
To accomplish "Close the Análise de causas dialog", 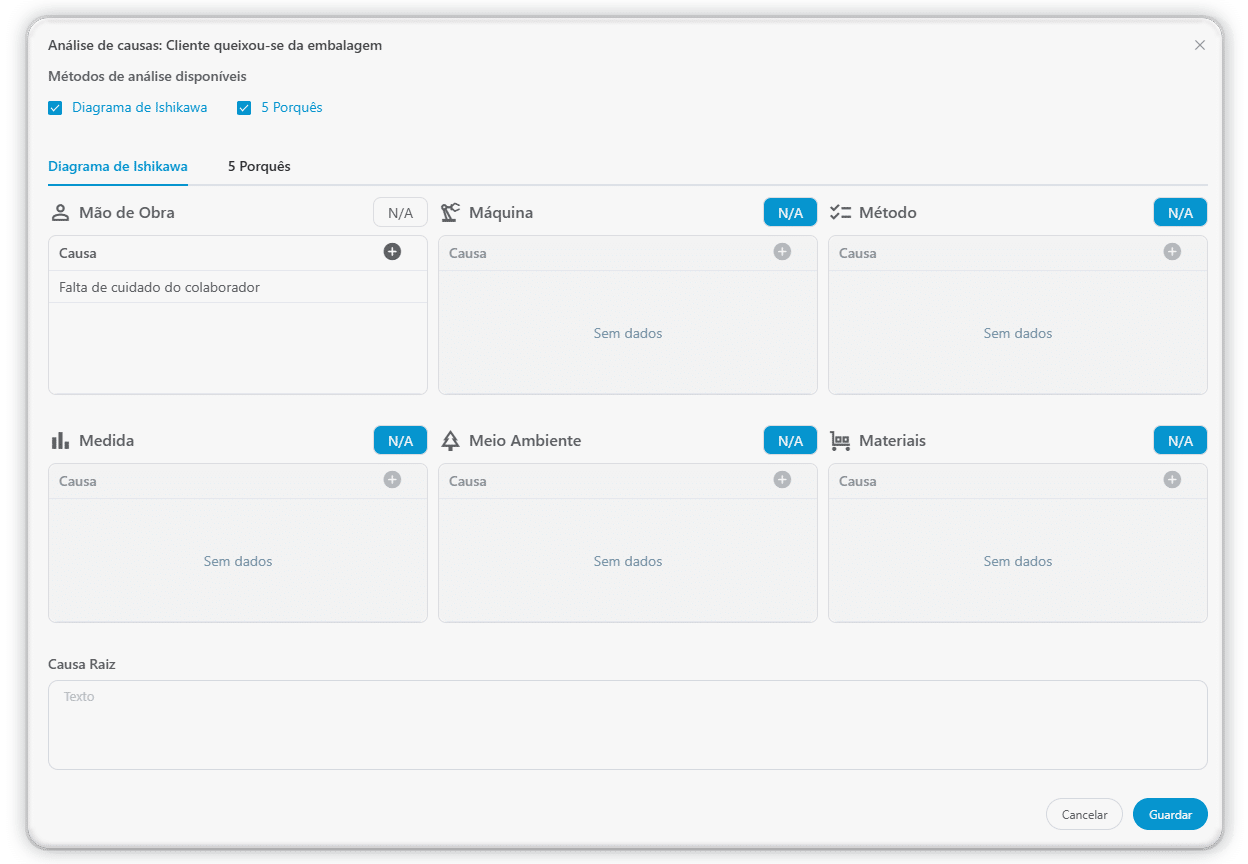I will [x=1200, y=45].
